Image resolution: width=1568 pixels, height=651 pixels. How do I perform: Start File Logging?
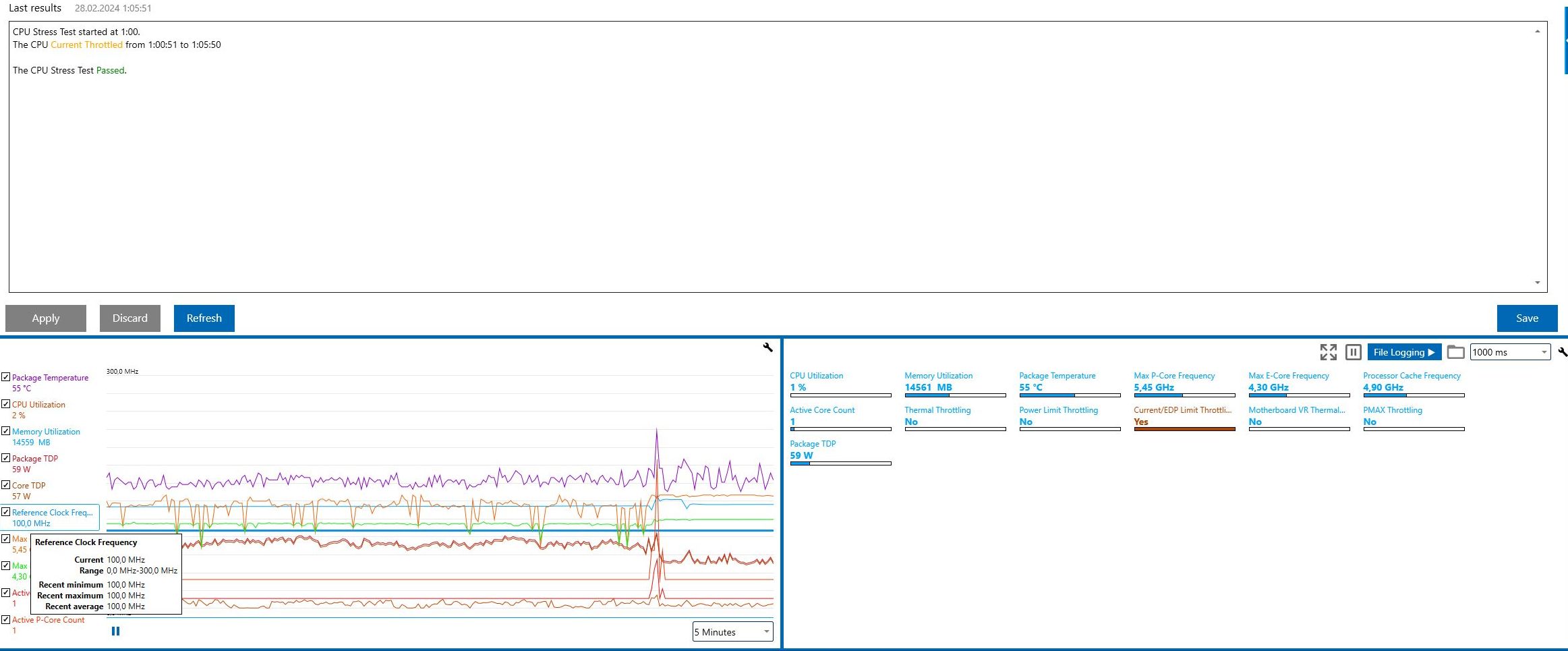(1404, 352)
